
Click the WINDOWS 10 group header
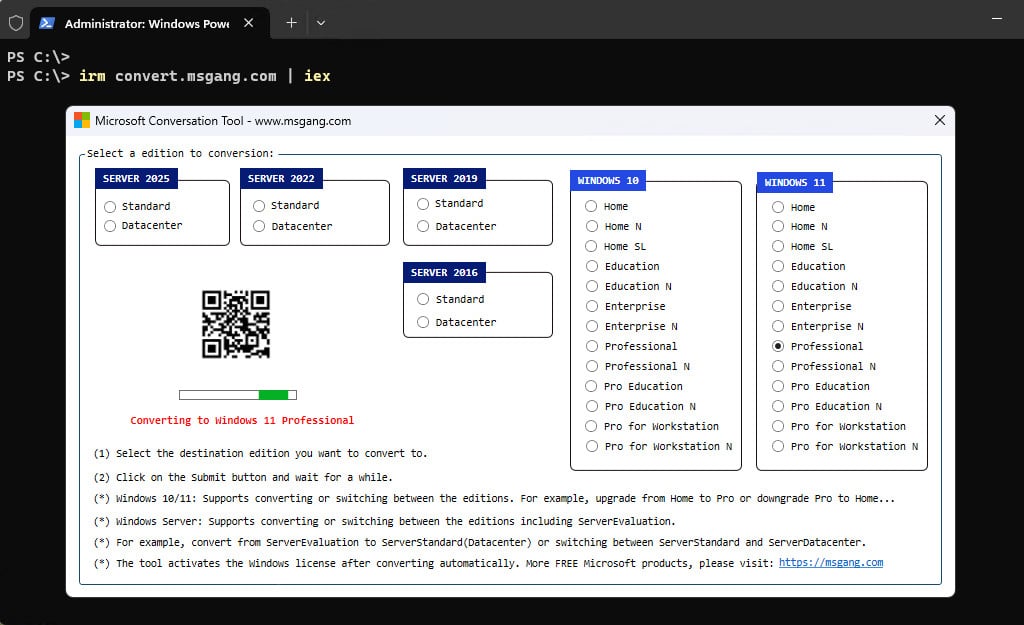608,180
